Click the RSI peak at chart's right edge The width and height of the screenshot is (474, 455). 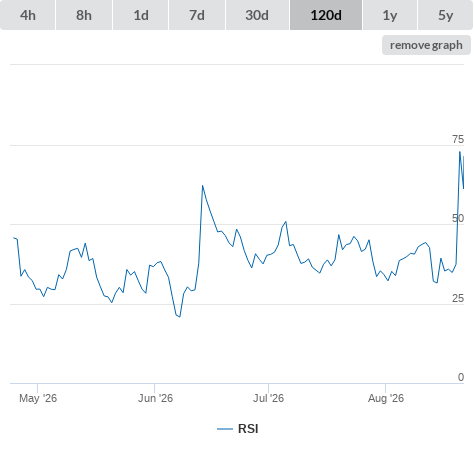[x=460, y=152]
